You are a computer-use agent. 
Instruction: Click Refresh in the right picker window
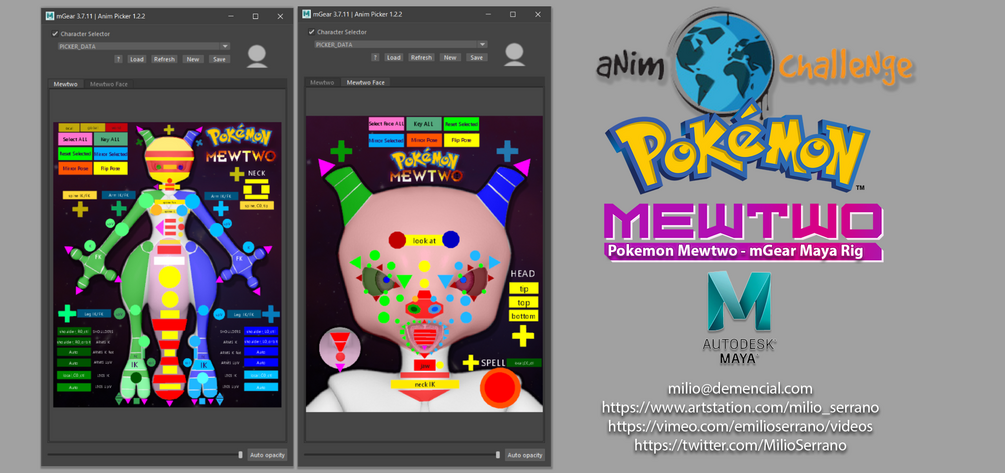tap(421, 57)
